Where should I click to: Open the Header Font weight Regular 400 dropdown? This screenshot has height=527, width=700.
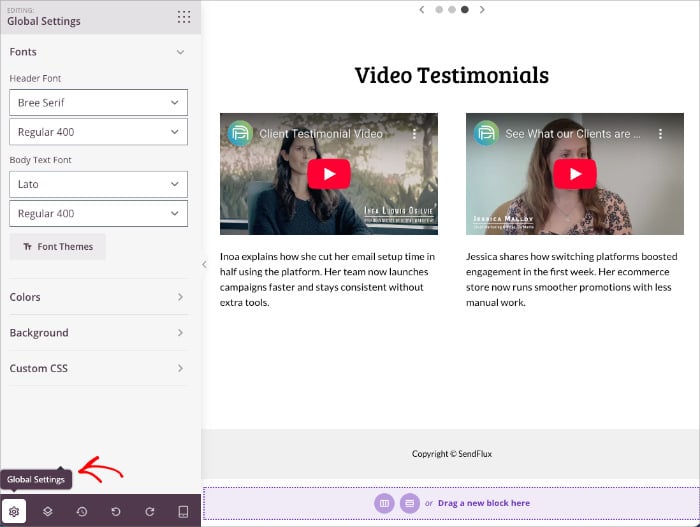coord(98,132)
